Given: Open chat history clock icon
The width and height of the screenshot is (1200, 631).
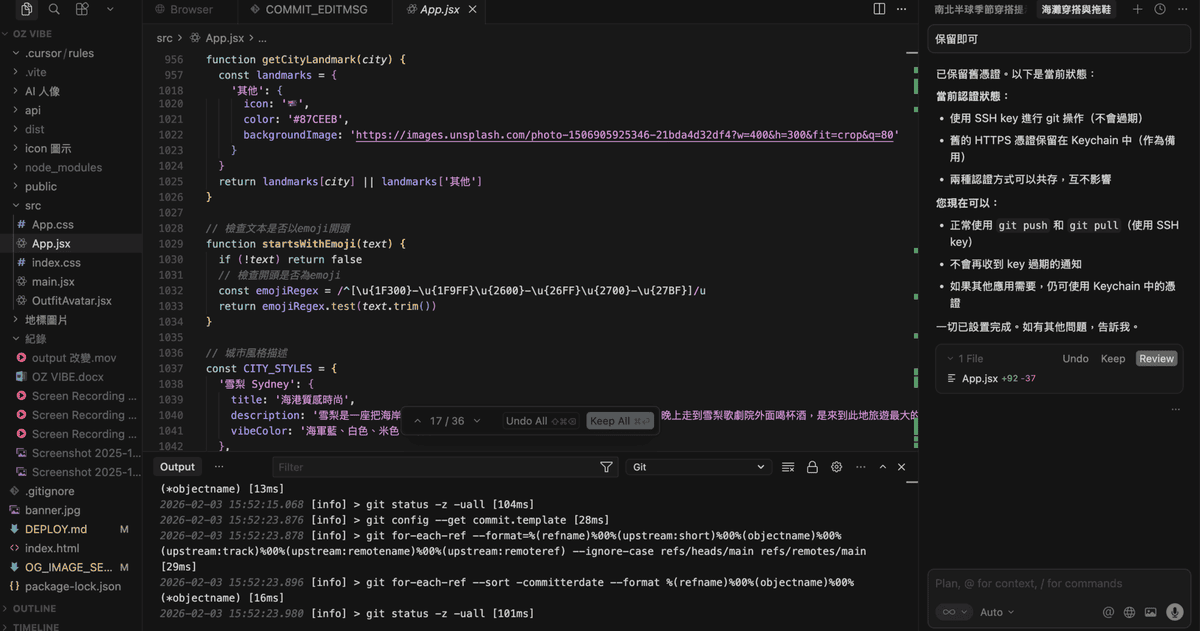Looking at the screenshot, I should (1160, 9).
